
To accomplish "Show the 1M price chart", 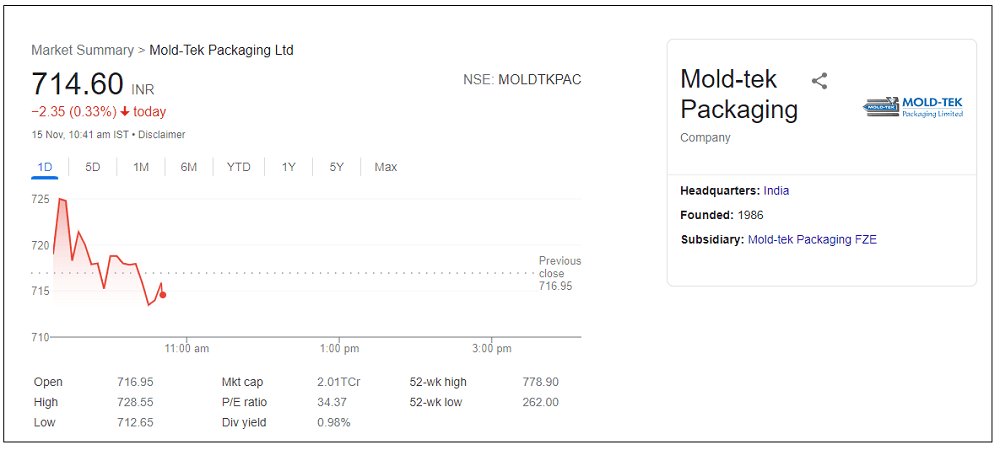I will [x=141, y=167].
